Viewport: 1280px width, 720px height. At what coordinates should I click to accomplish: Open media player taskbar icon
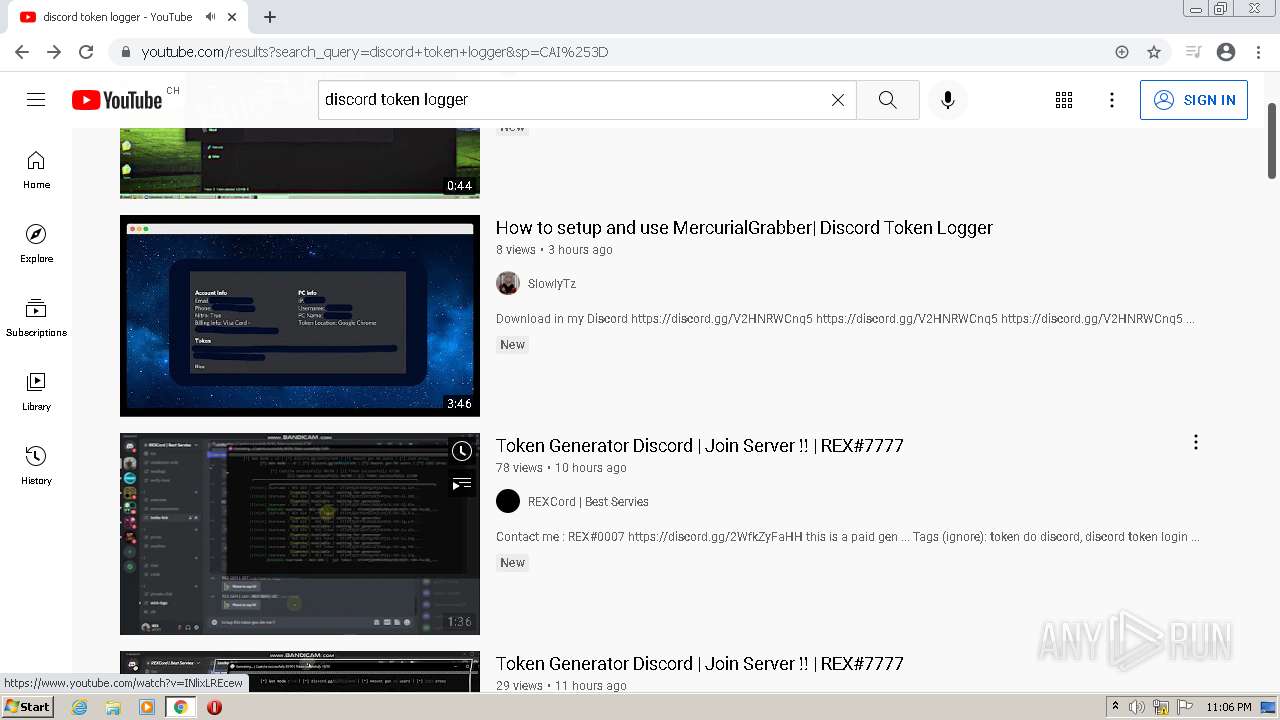tap(147, 707)
